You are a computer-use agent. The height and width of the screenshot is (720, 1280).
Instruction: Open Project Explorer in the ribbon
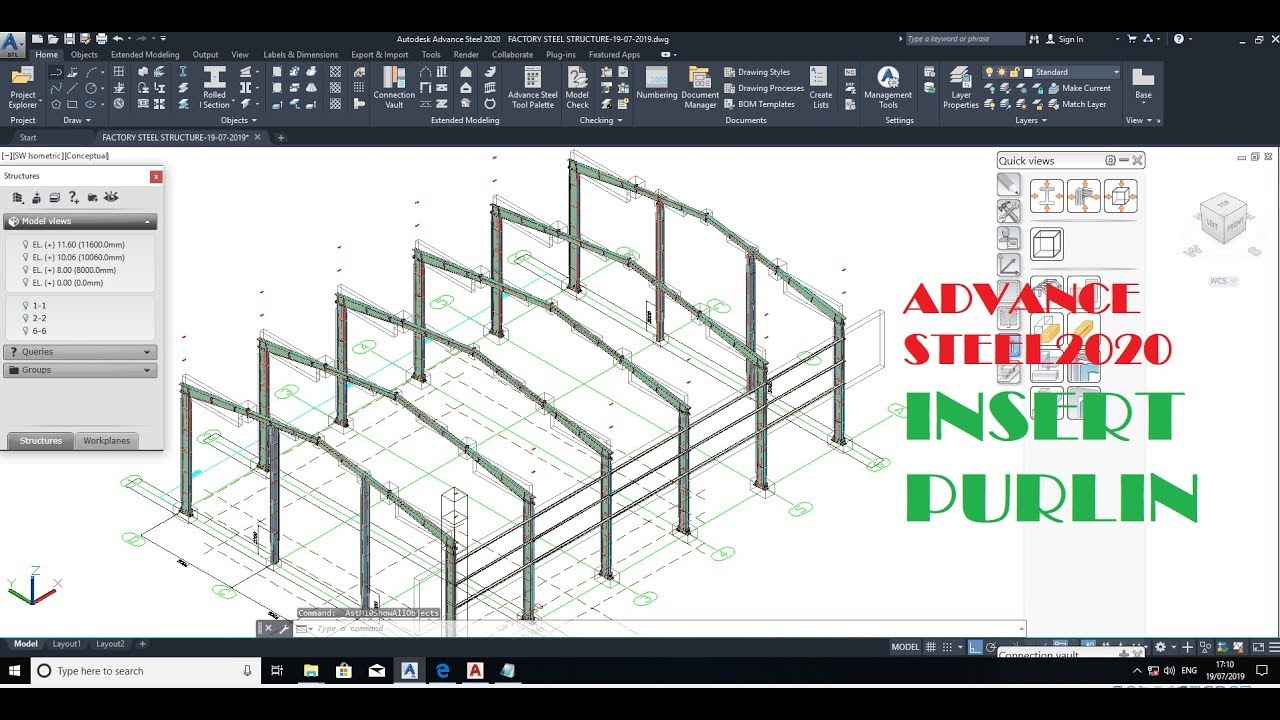coord(22,88)
